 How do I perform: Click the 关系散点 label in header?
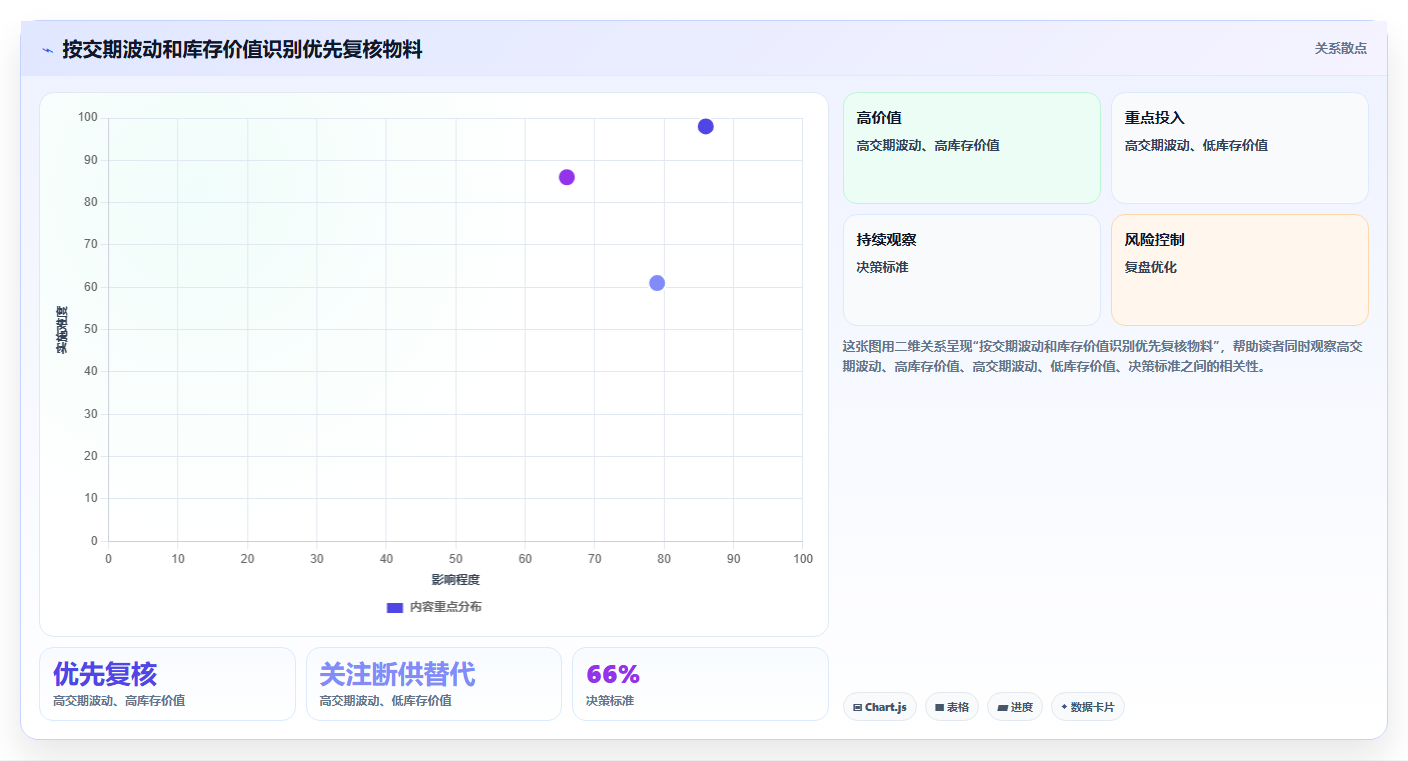pos(1340,48)
